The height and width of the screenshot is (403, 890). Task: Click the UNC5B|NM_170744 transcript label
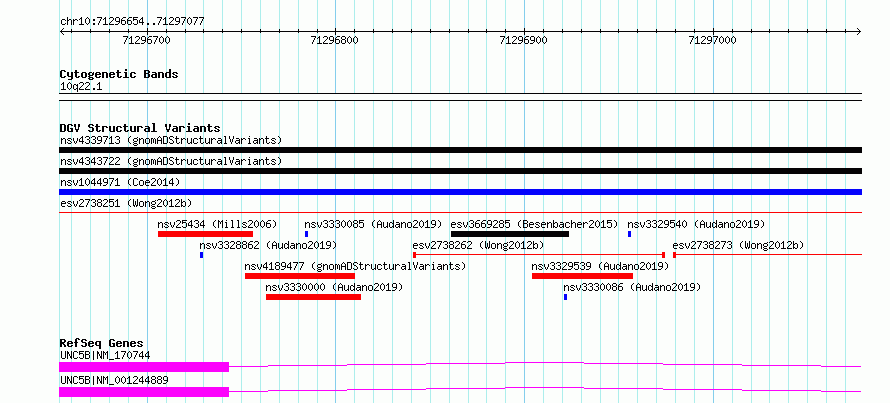coord(105,355)
